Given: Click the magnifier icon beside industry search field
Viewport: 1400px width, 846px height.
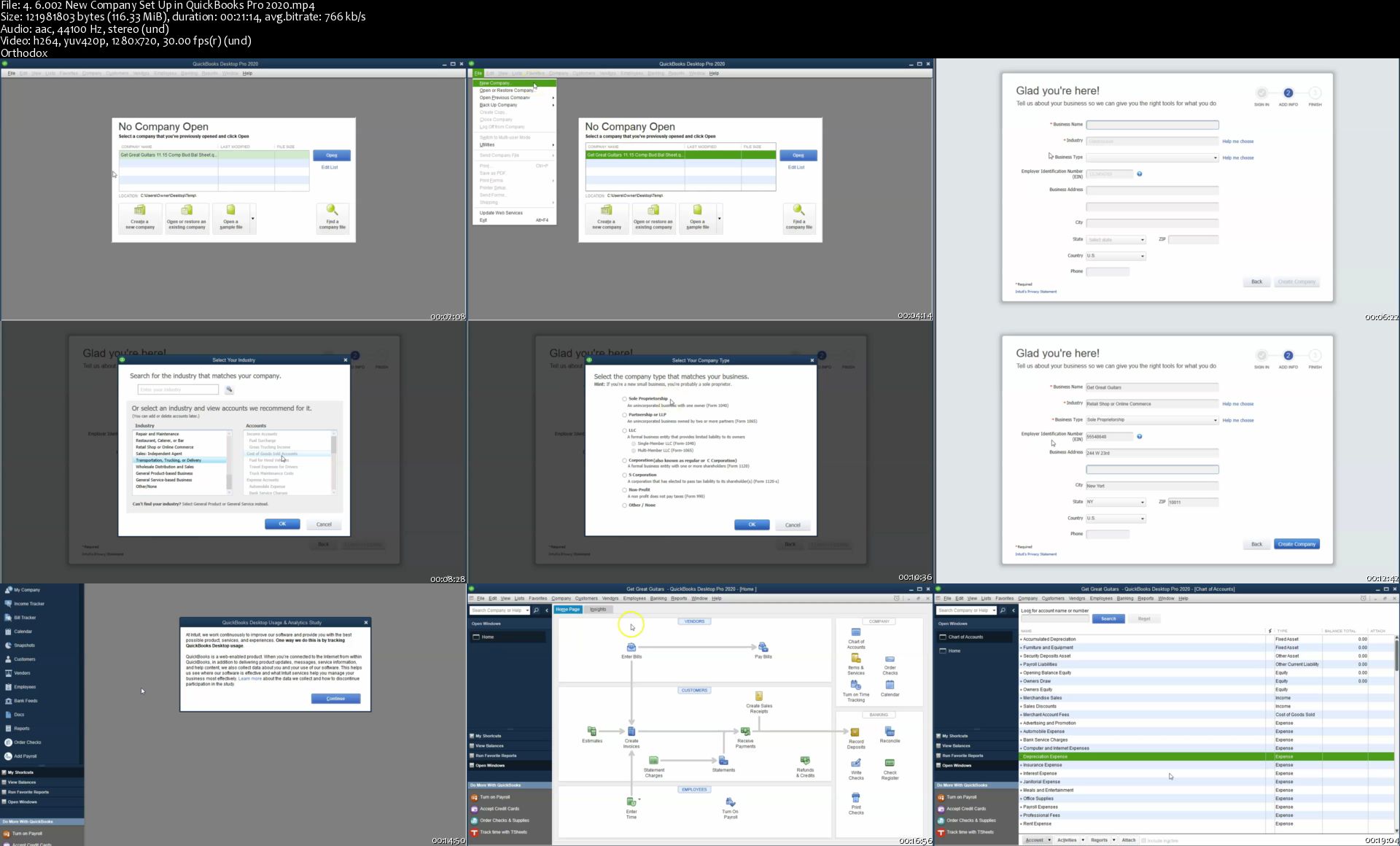Looking at the screenshot, I should pyautogui.click(x=228, y=390).
